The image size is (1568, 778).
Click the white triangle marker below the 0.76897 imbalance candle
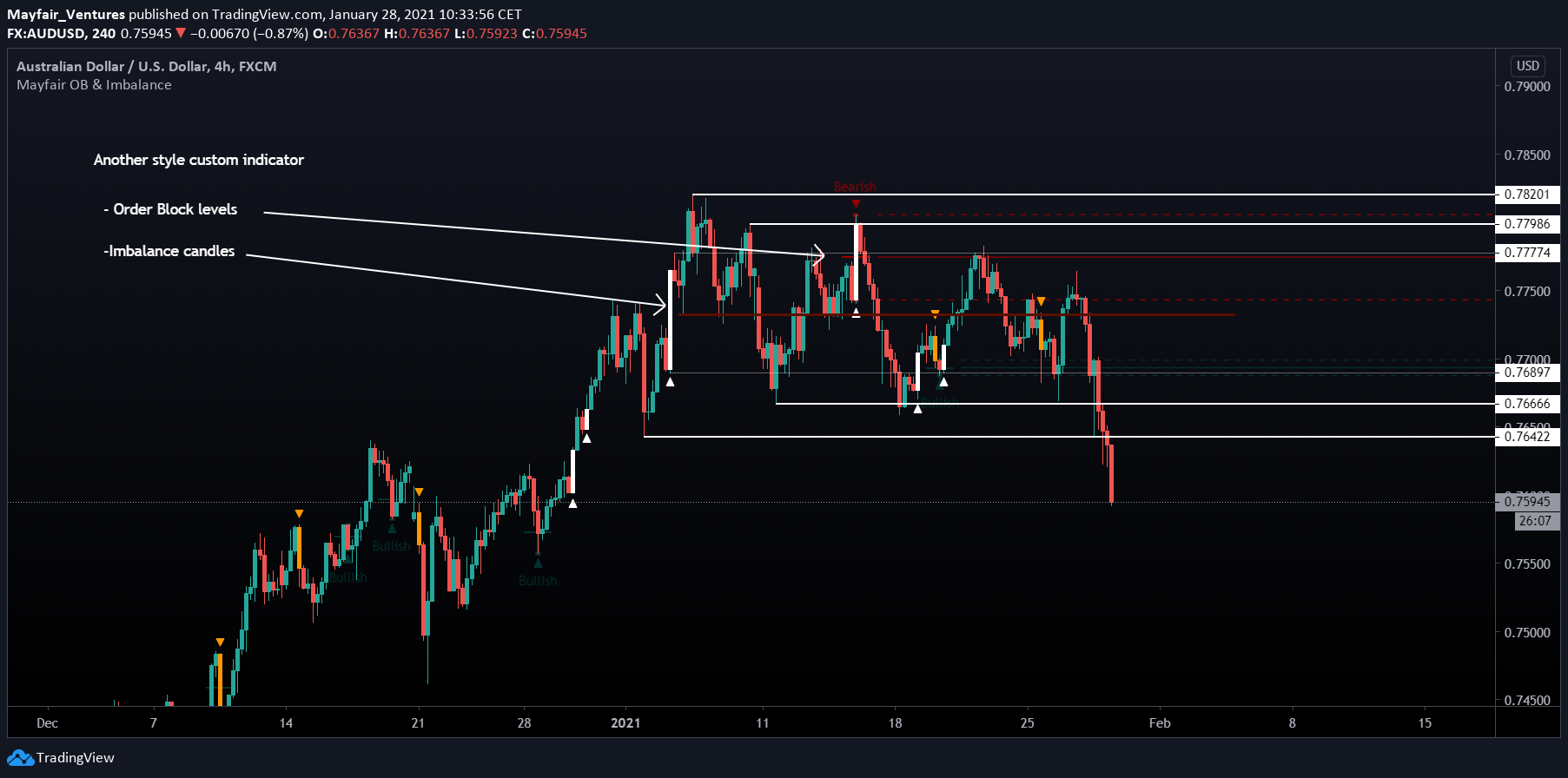point(670,381)
